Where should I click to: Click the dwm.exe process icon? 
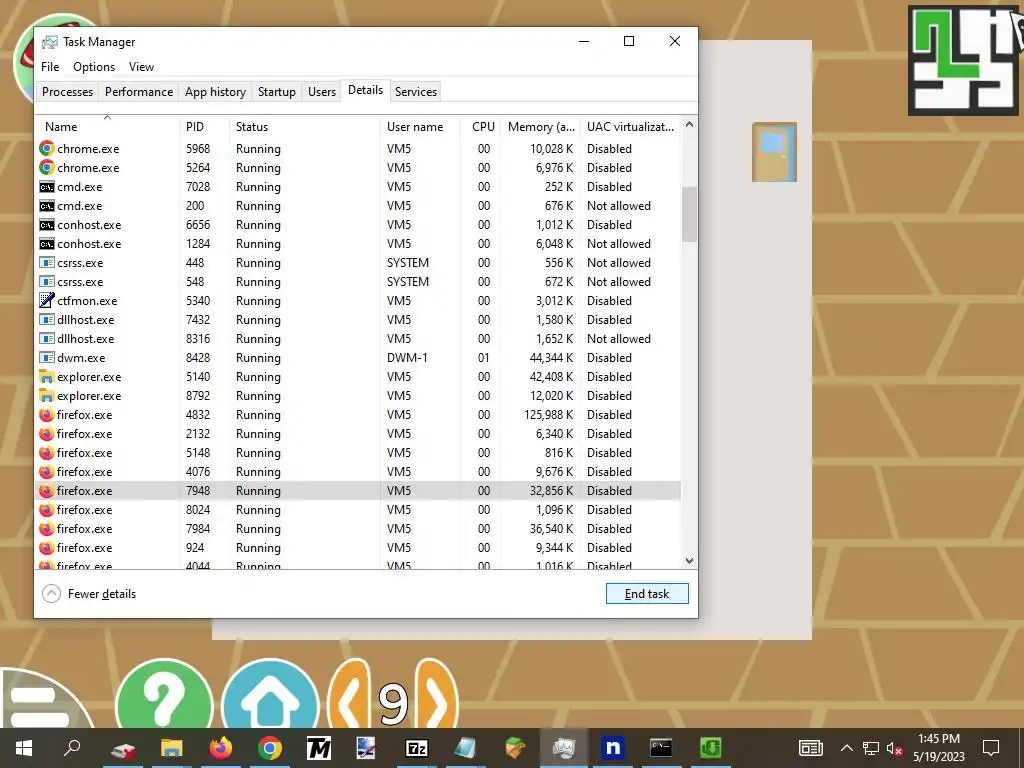46,358
